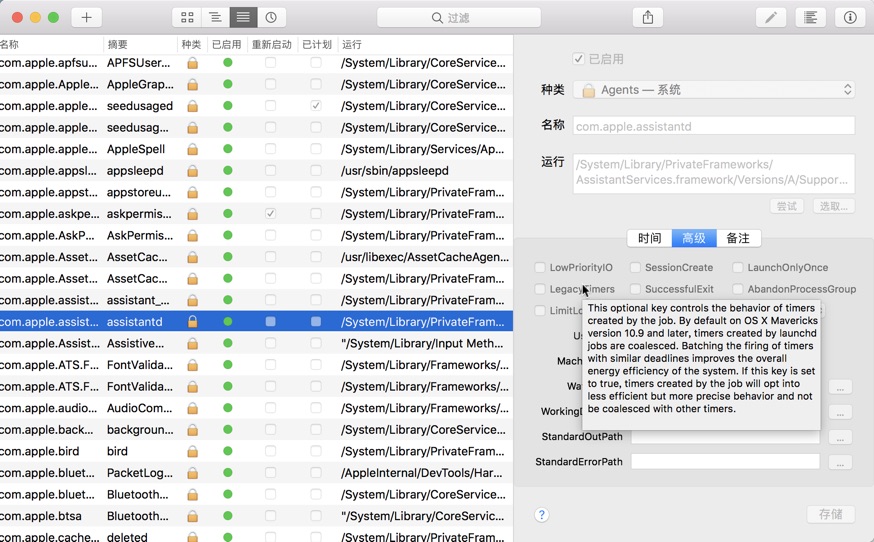Select the assistant_... row
Image resolution: width=874 pixels, height=542 pixels.
pos(256,300)
